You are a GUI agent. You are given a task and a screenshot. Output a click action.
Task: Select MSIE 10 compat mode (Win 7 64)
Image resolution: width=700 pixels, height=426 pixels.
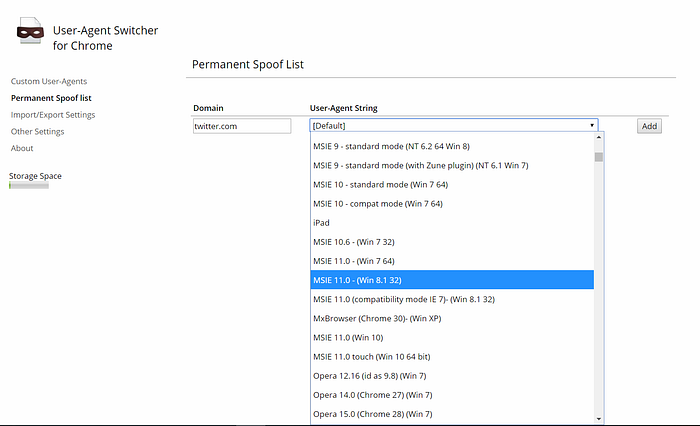point(452,204)
